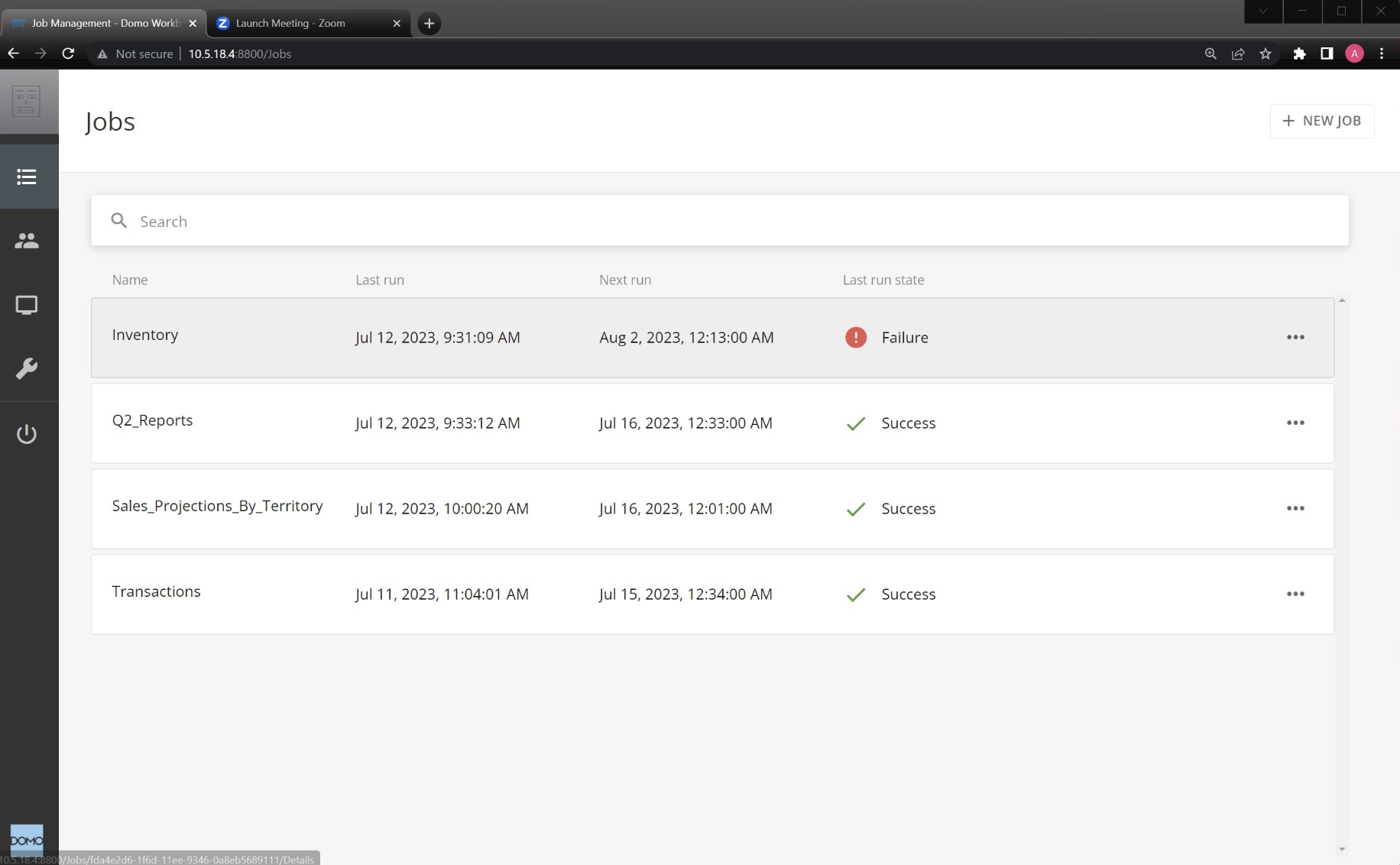Select Sales_Projections last run 10:00:20 AM
The width and height of the screenshot is (1400, 865).
click(x=442, y=509)
